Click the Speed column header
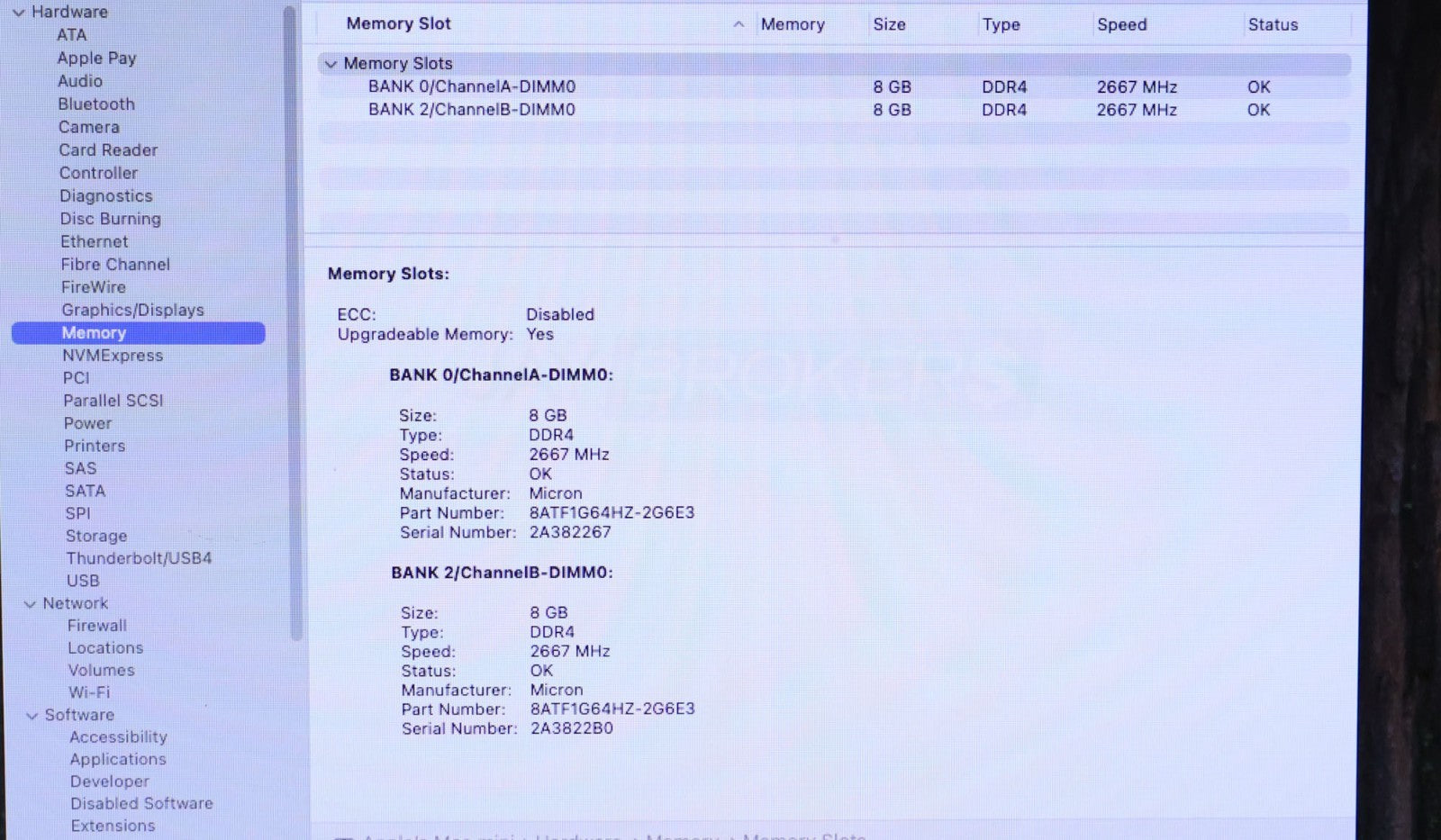 1121,24
